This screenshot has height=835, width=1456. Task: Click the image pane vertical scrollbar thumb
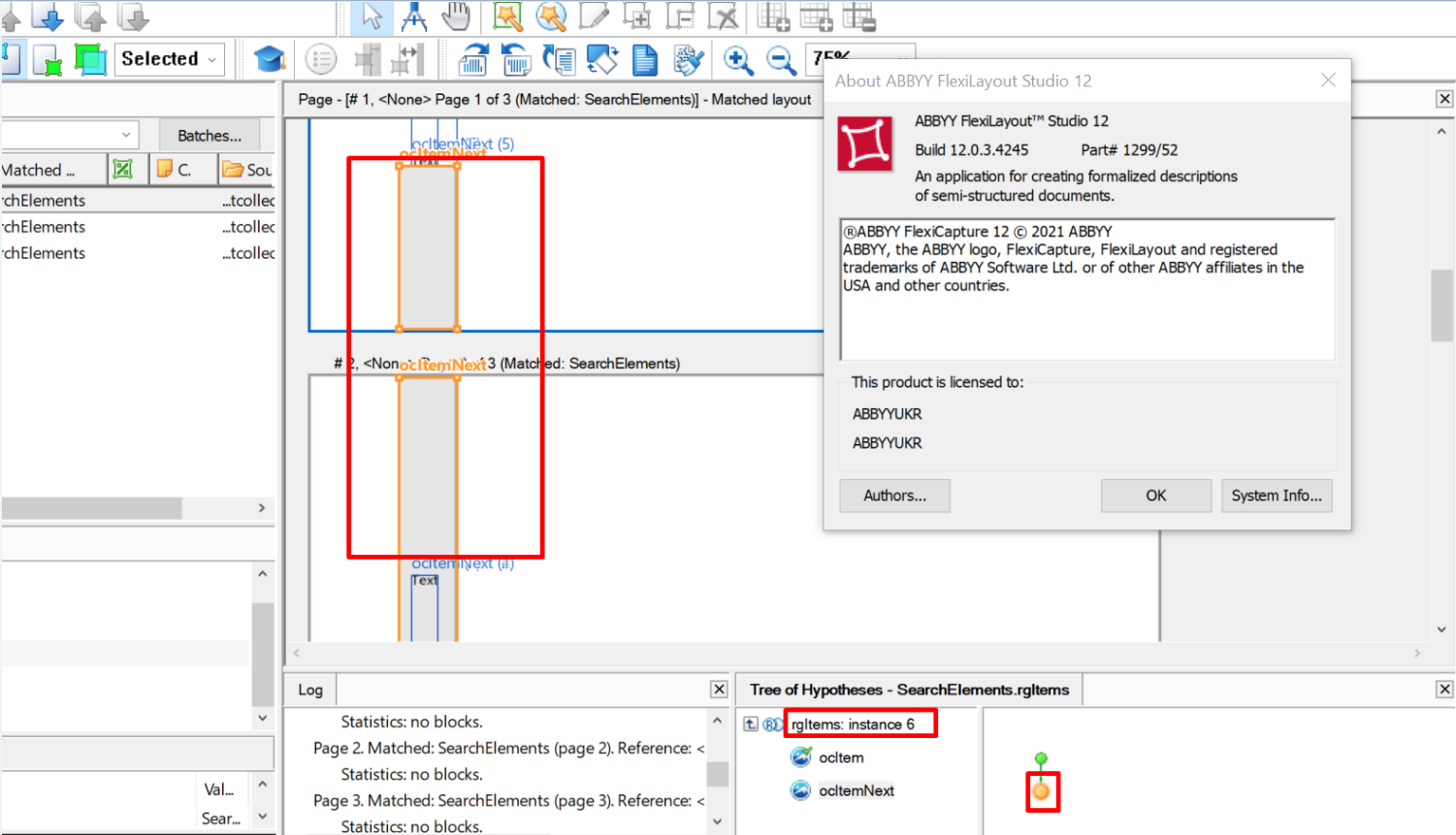click(1441, 305)
